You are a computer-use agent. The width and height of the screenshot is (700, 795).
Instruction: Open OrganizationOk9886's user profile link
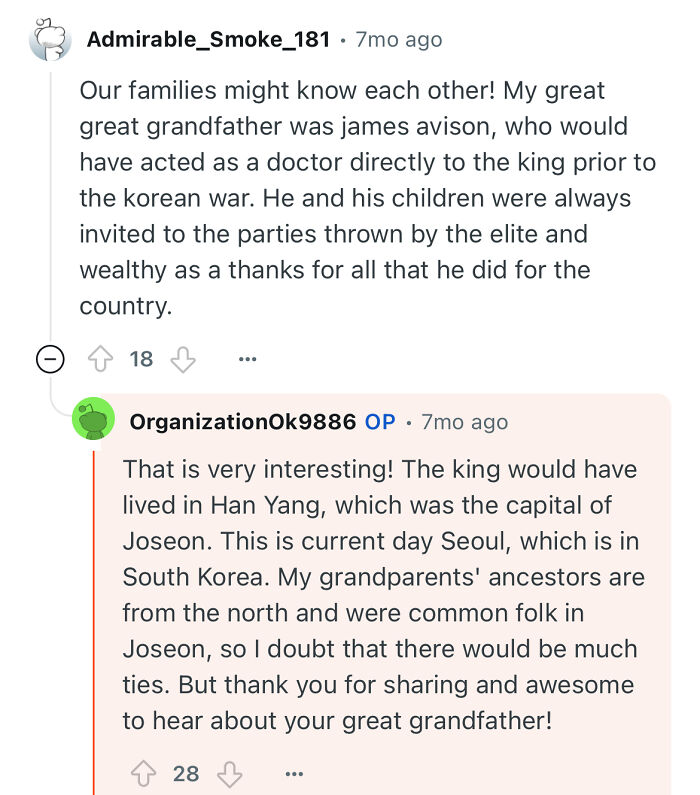pos(242,422)
